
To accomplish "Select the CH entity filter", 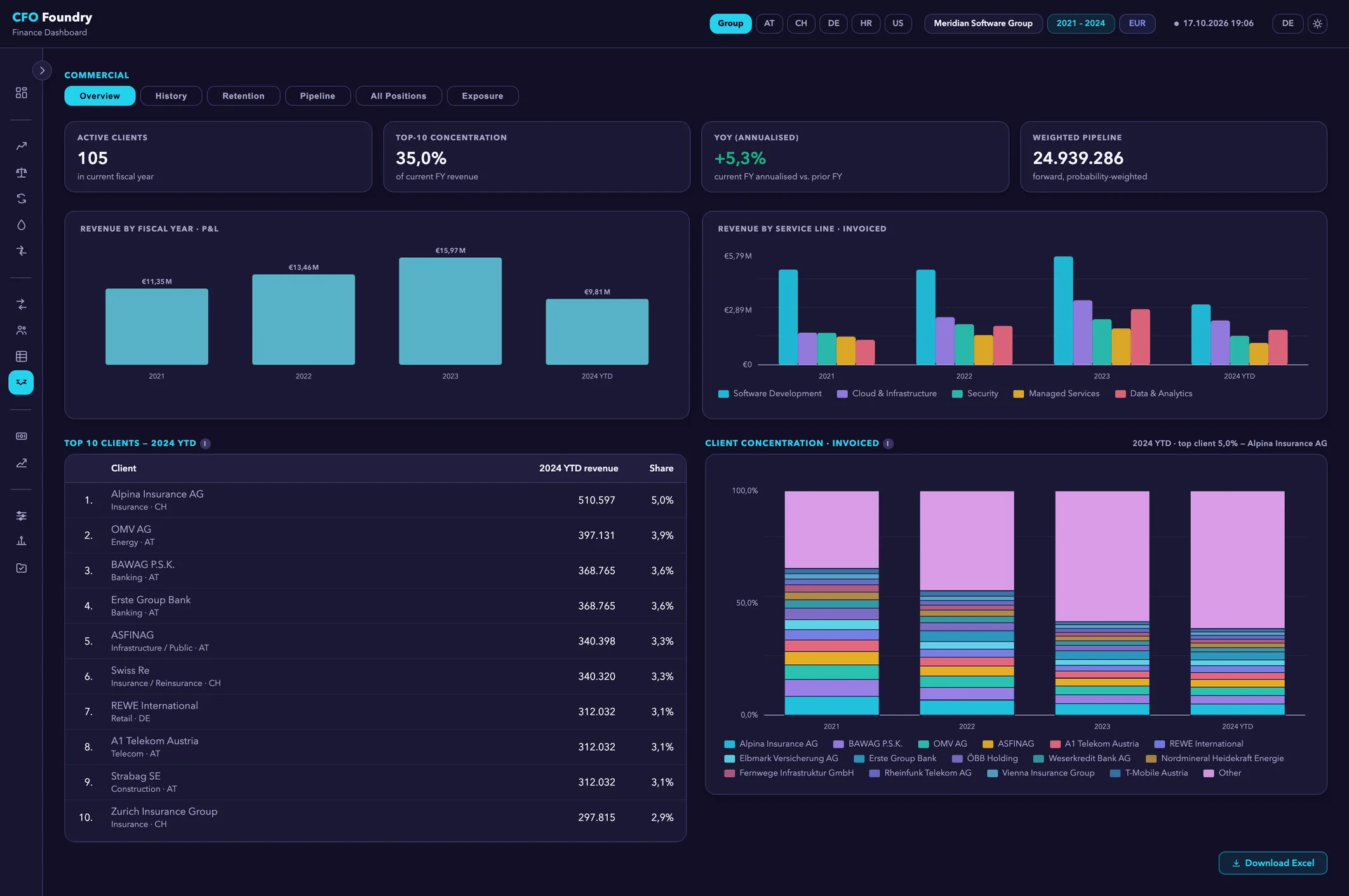I will coord(801,23).
